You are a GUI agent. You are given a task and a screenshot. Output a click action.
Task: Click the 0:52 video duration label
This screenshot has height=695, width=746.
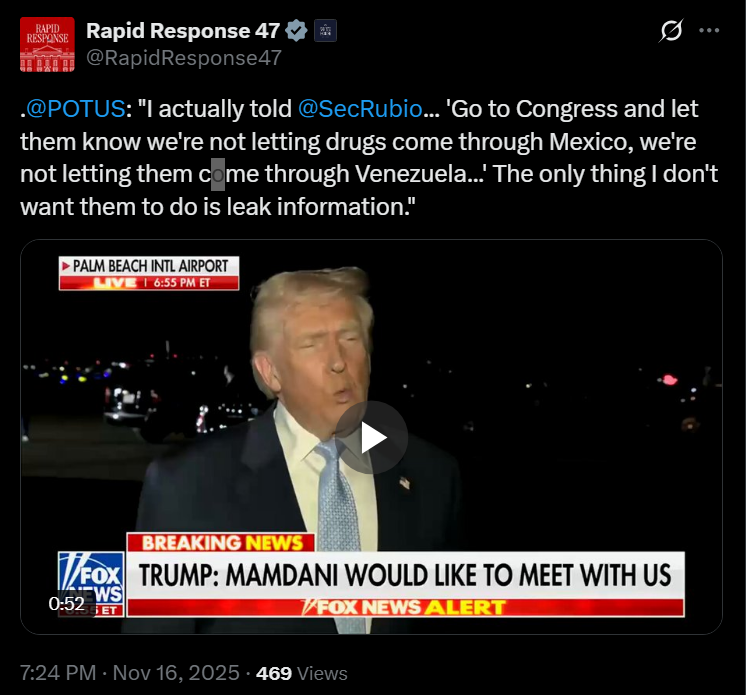(x=67, y=604)
